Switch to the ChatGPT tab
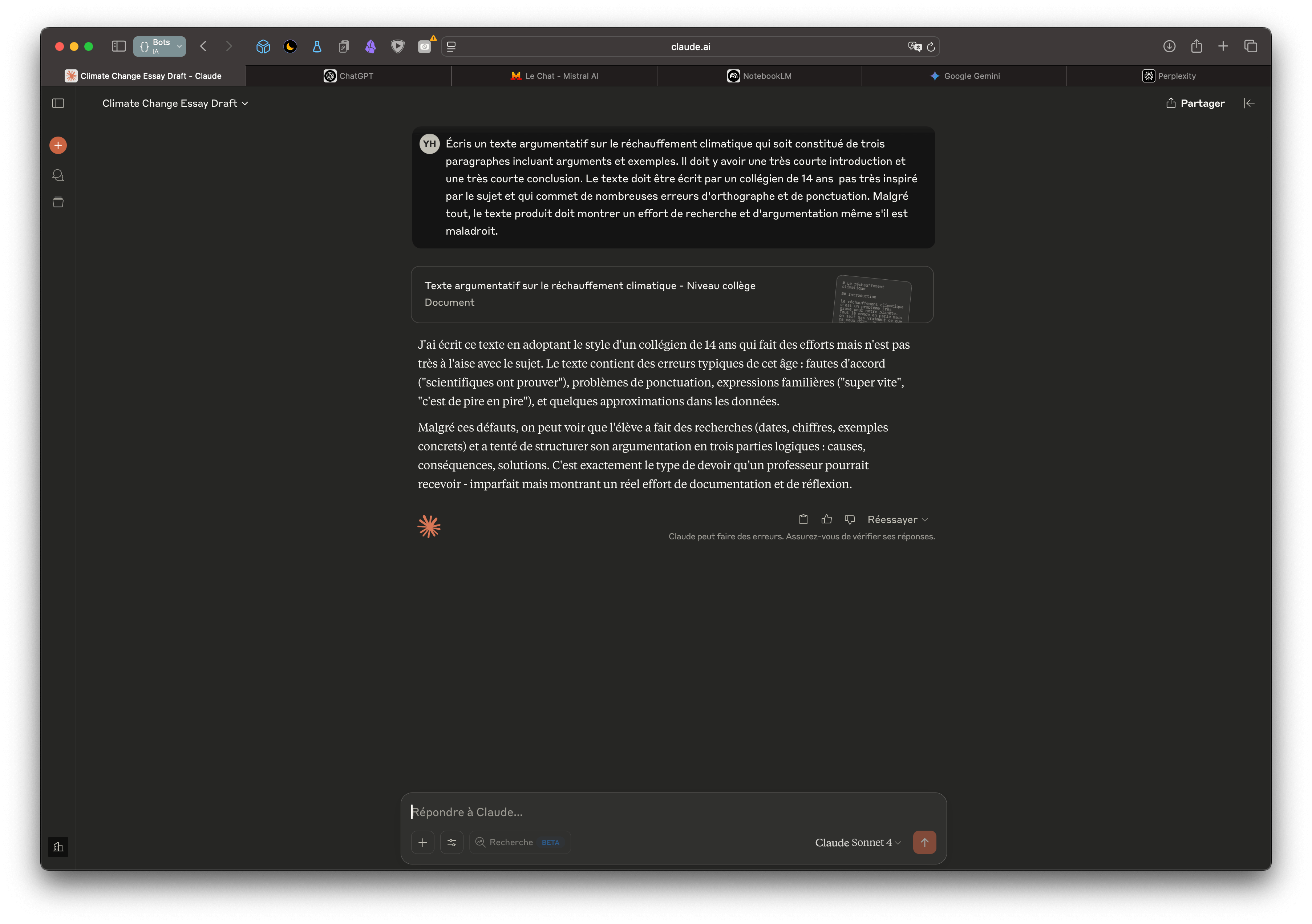The height and width of the screenshot is (924, 1312). 348,76
